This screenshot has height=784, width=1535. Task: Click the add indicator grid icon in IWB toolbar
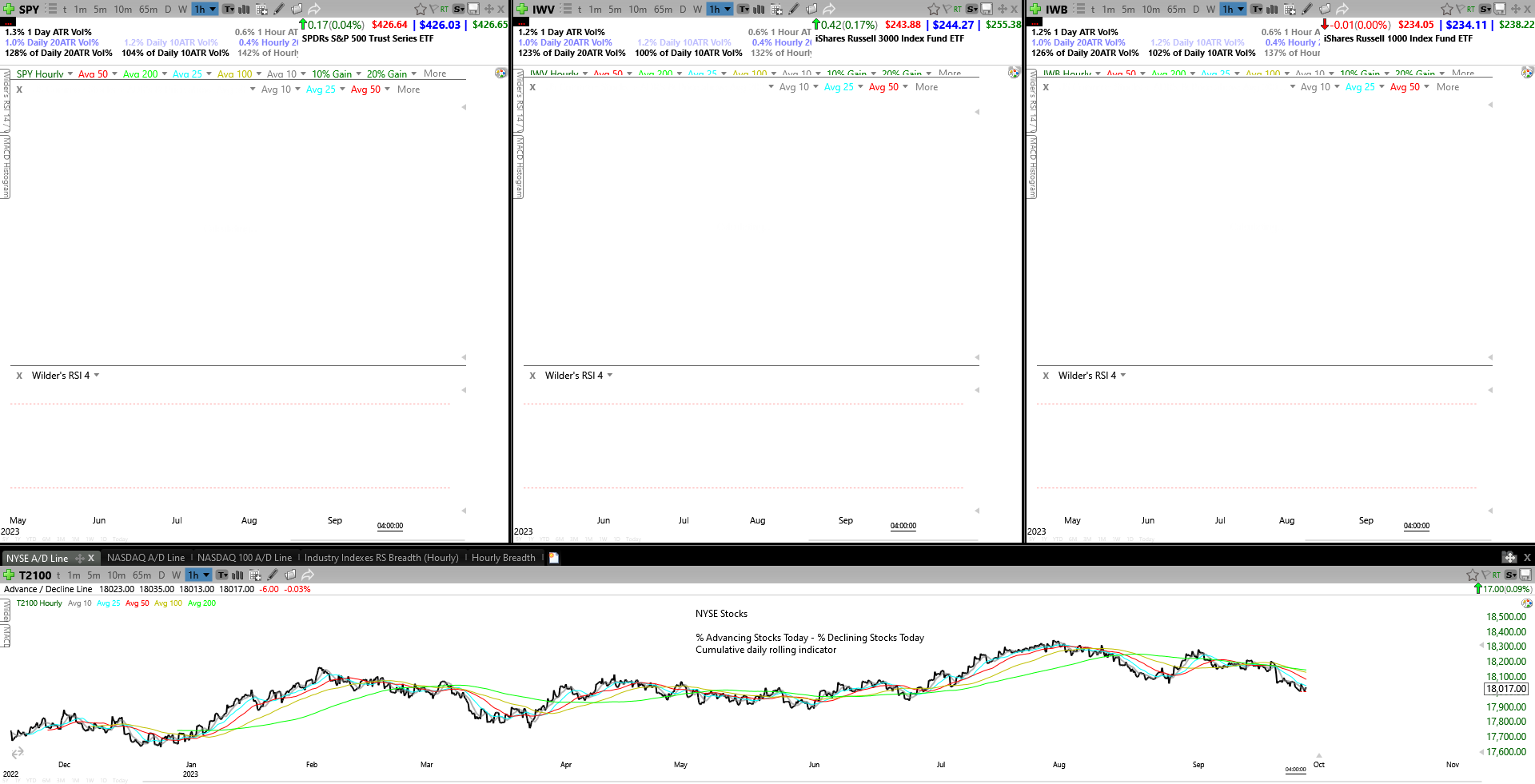pyautogui.click(x=1290, y=10)
